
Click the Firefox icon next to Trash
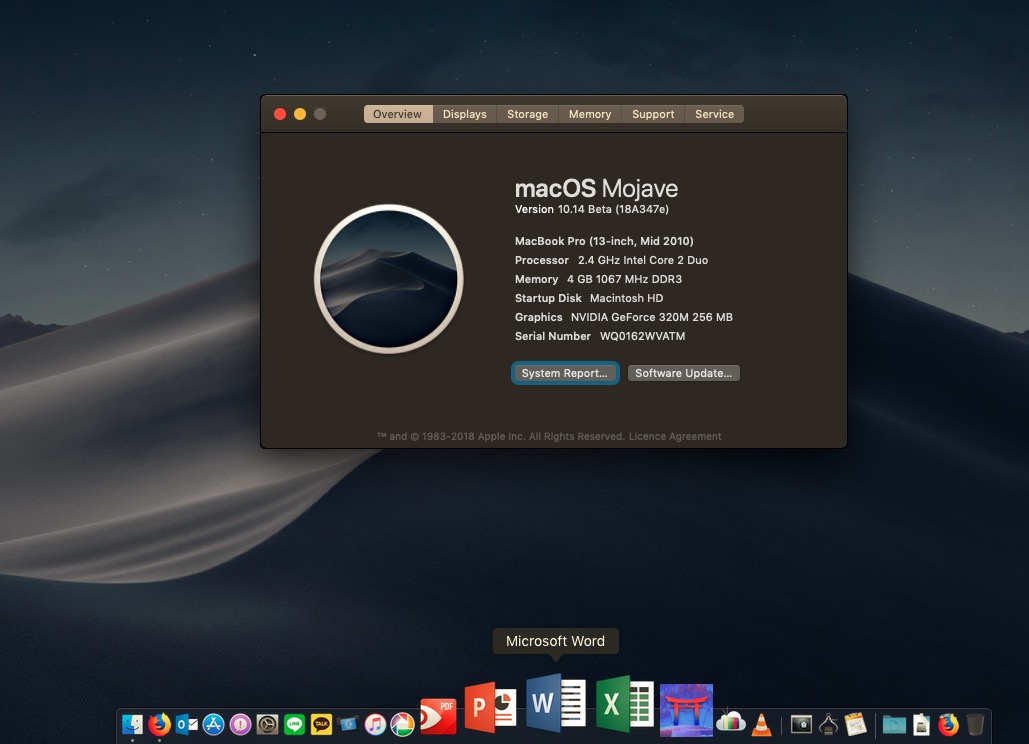click(948, 724)
